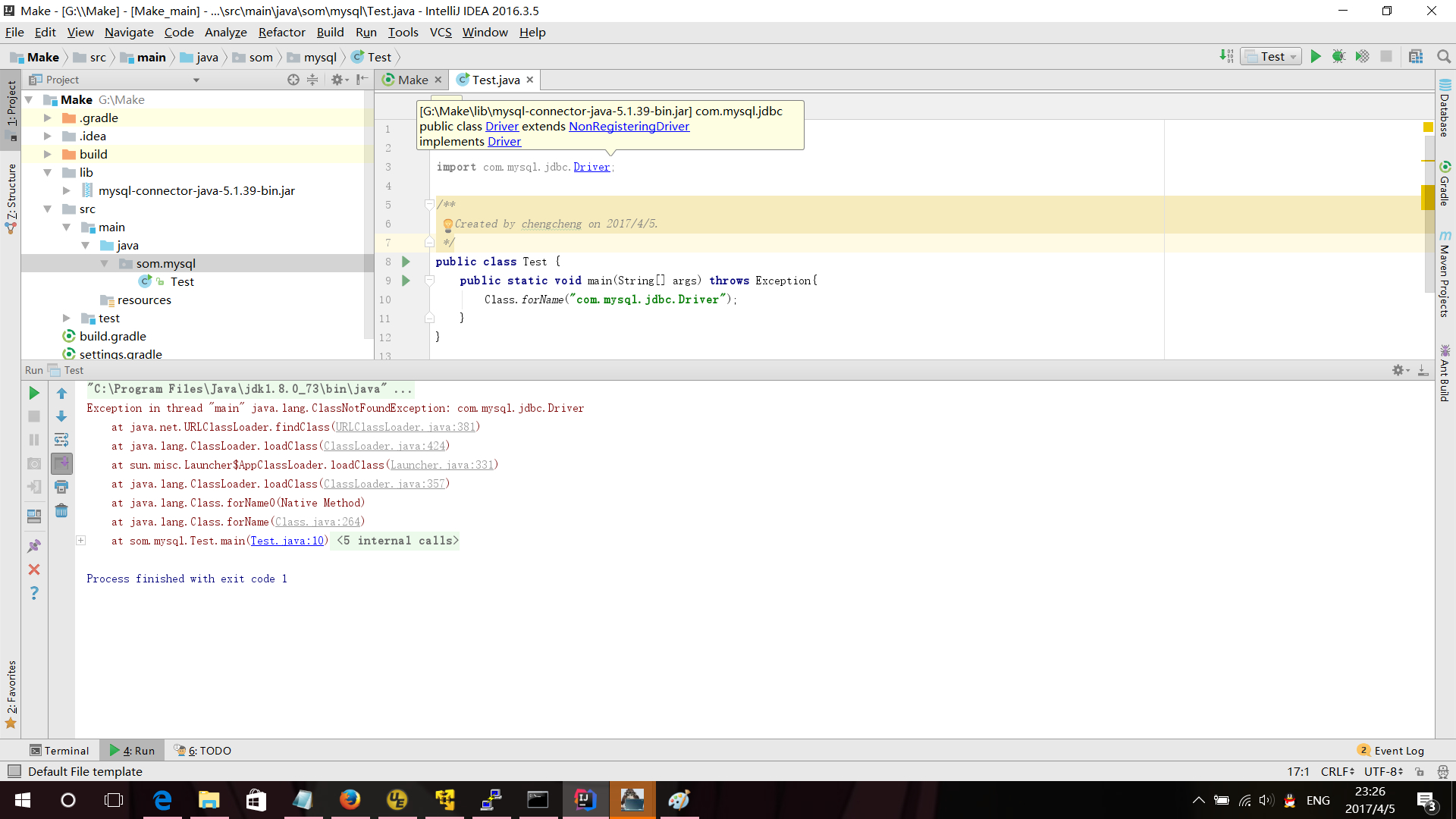The height and width of the screenshot is (819, 1456).
Task: Click Scroll from Source target icon
Action: (293, 80)
